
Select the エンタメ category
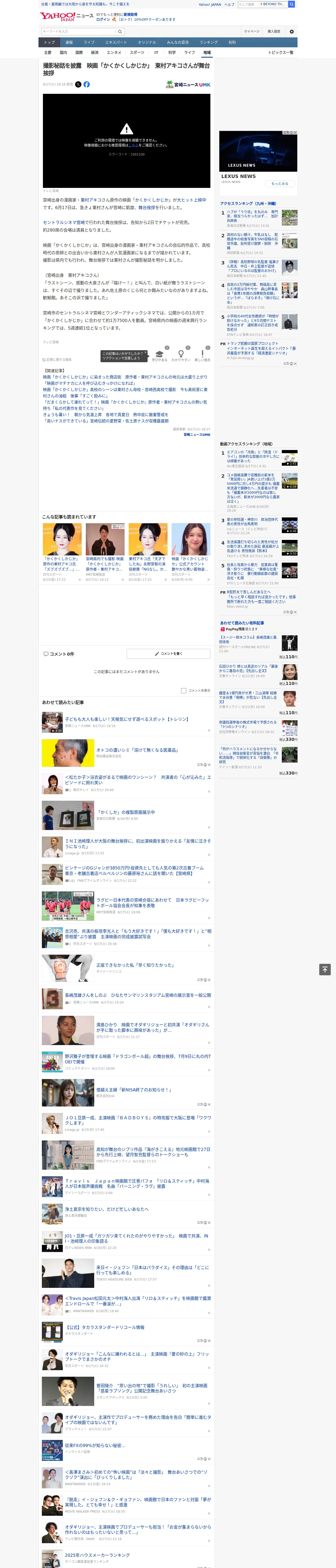(114, 52)
